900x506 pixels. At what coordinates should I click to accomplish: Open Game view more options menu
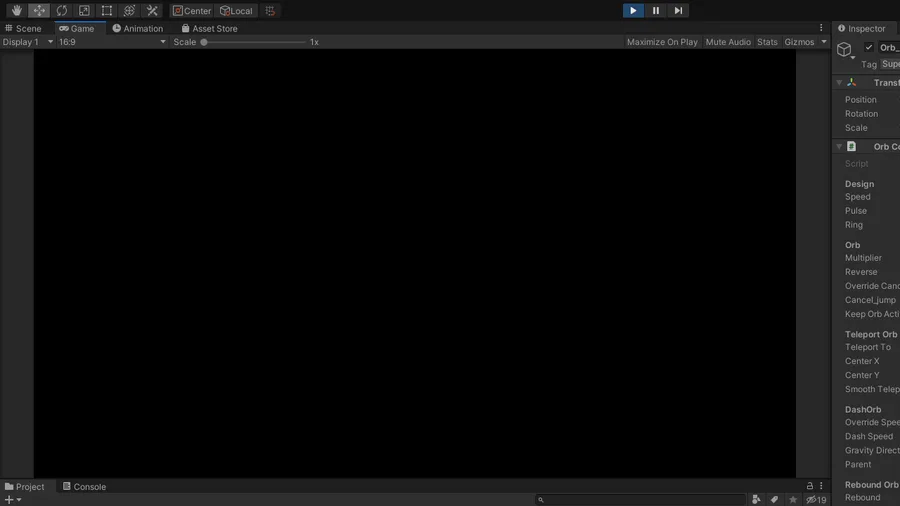point(821,28)
